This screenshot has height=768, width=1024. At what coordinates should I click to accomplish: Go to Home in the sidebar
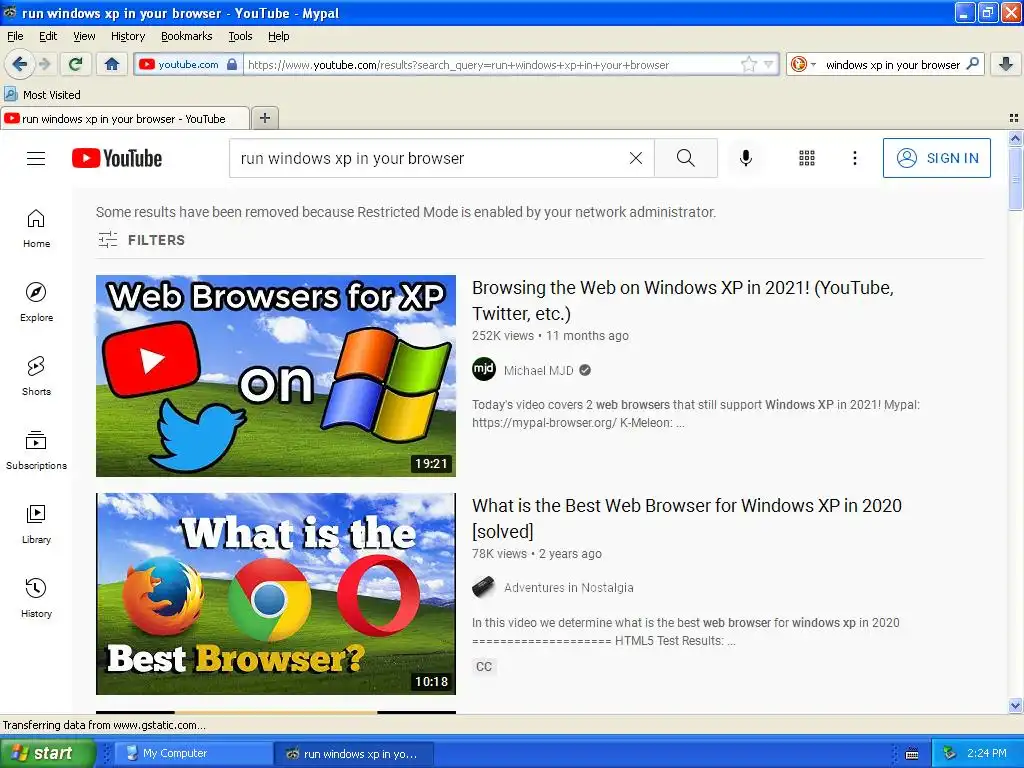tap(37, 228)
